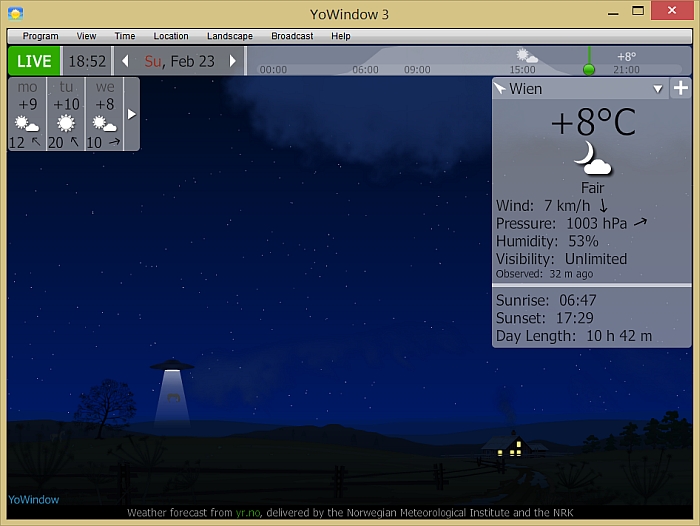Click the Visibility: Unlimited reading

tap(562, 259)
